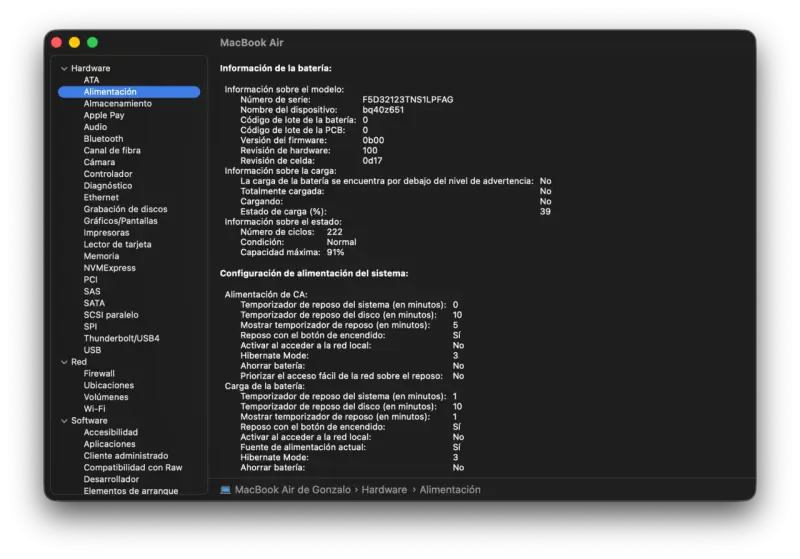Click the Información de la batería heading
Viewport: 800px width, 559px height.
(x=276, y=68)
